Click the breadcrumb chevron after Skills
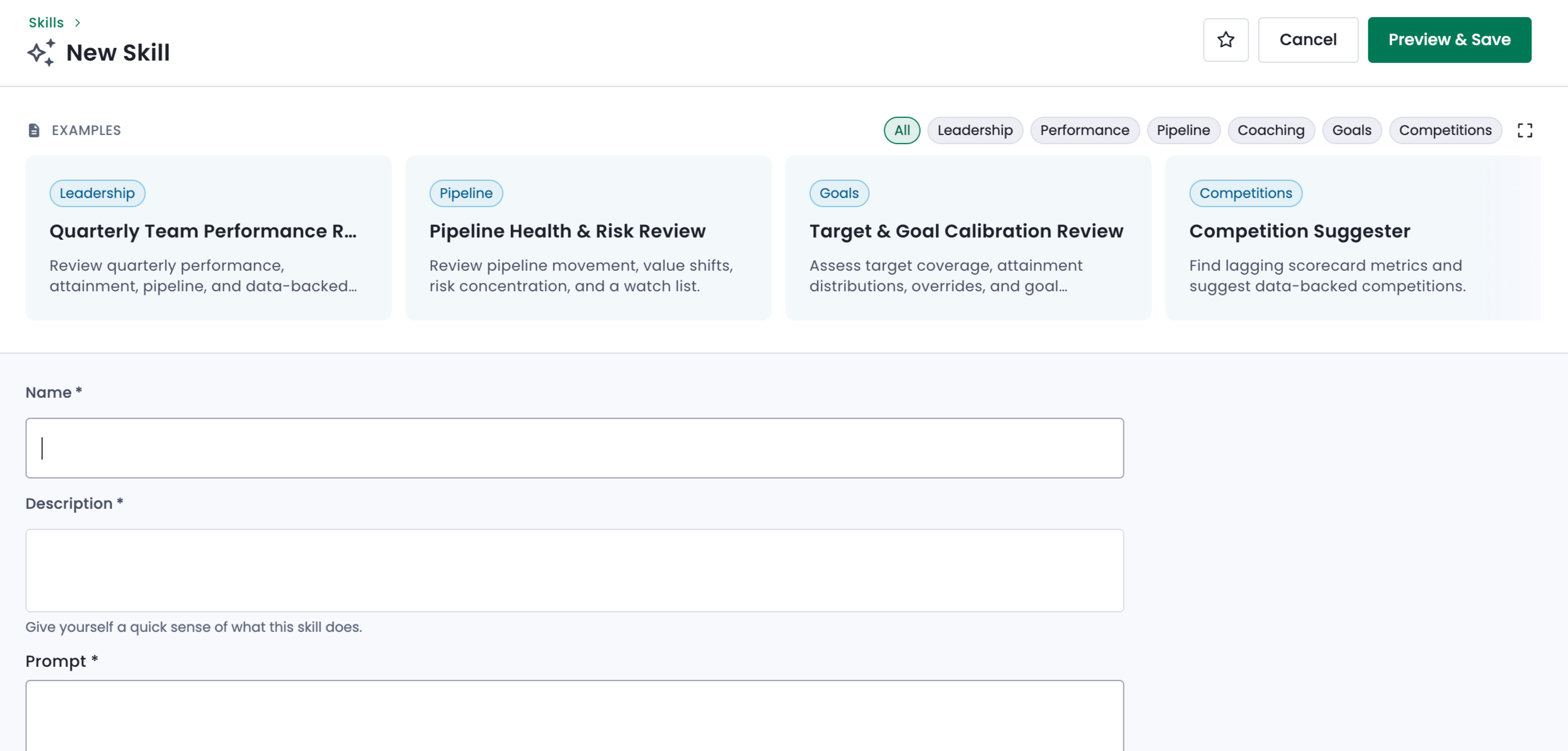The width and height of the screenshot is (1568, 751). 77,22
